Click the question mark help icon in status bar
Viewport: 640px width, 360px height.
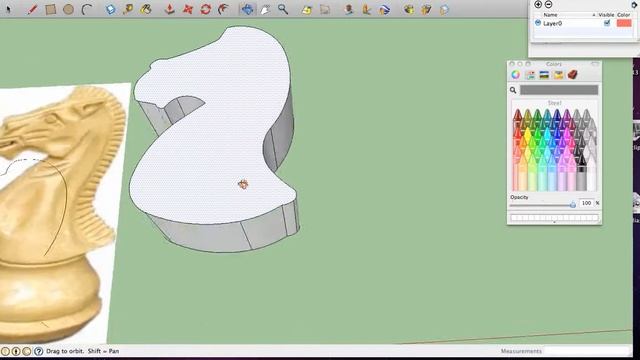[38, 351]
